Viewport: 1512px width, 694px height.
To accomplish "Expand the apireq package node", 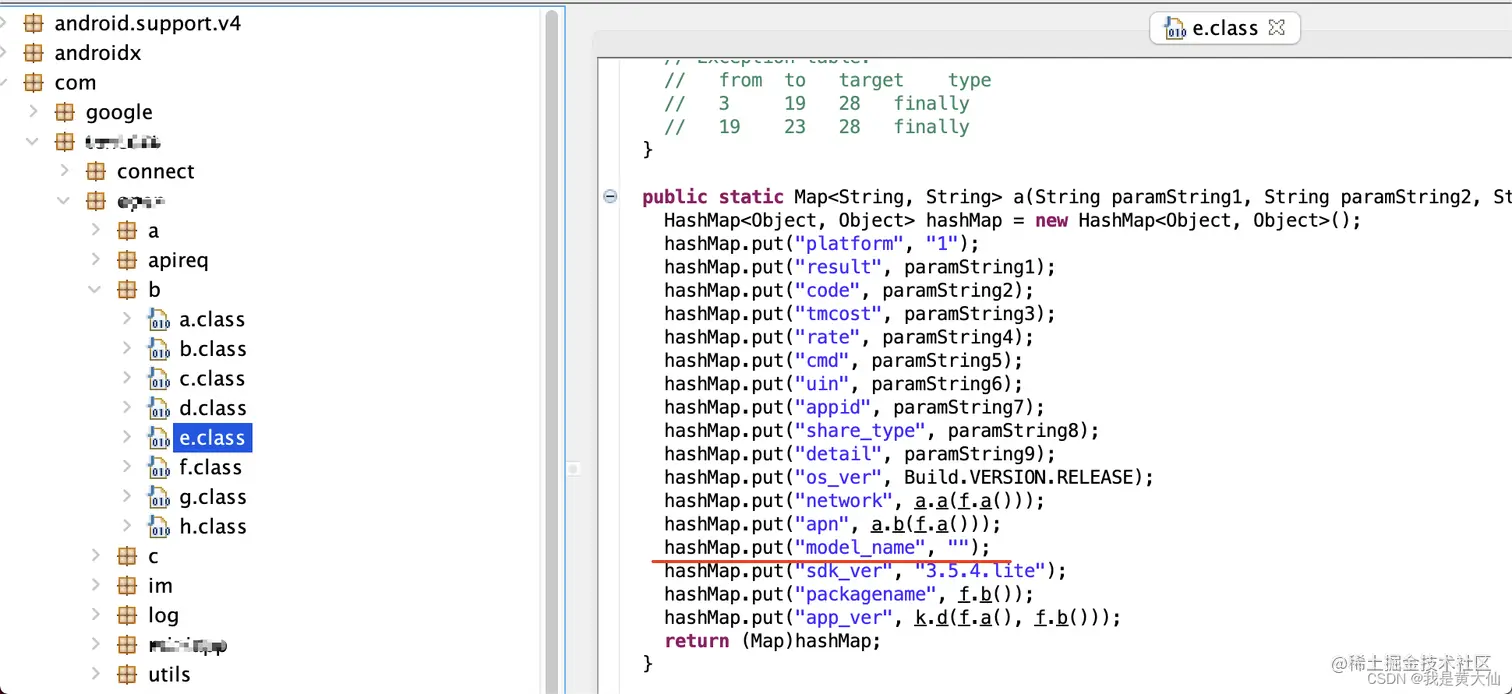I will [x=96, y=260].
